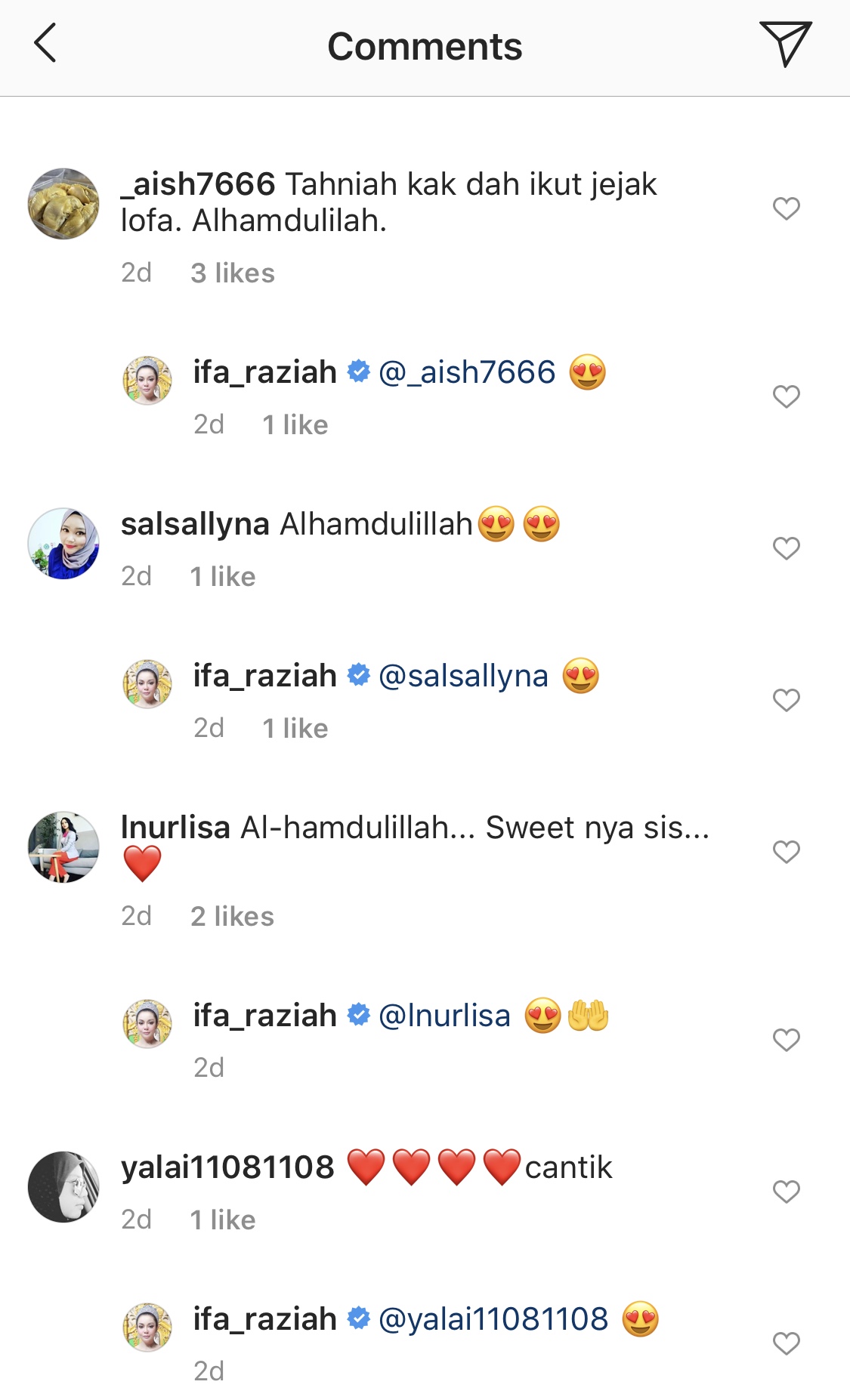Tap the @yalai11081108 mention
Image resolution: width=850 pixels, height=1400 pixels.
click(493, 1319)
